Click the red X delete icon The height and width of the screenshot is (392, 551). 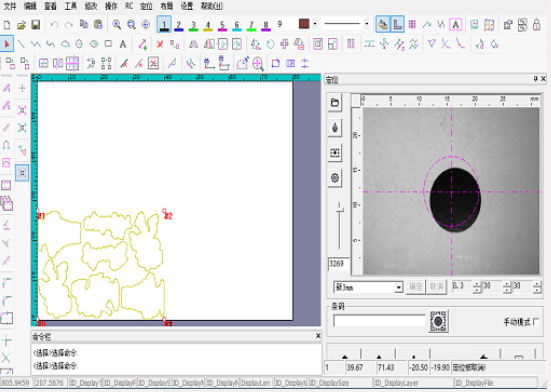[x=160, y=44]
